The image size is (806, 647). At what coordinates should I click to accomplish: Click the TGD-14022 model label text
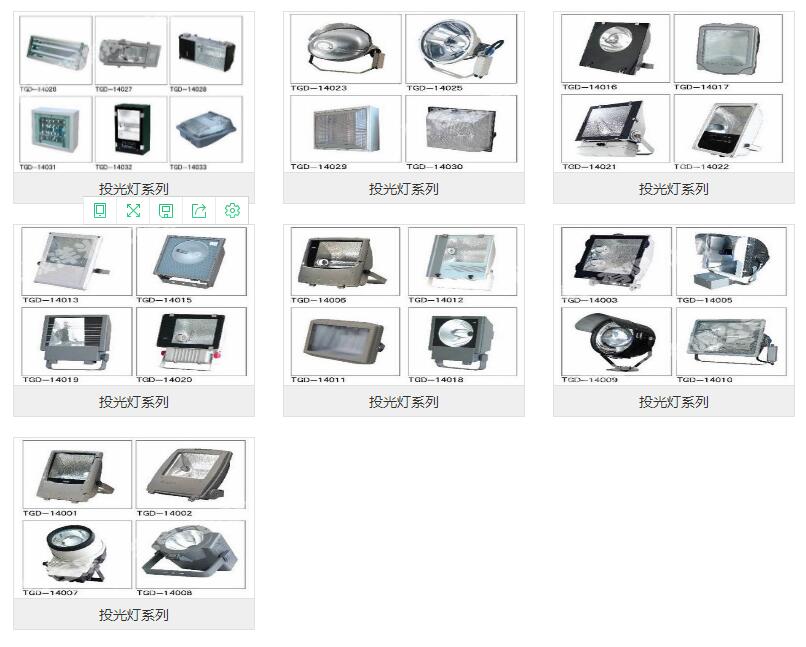tap(702, 167)
